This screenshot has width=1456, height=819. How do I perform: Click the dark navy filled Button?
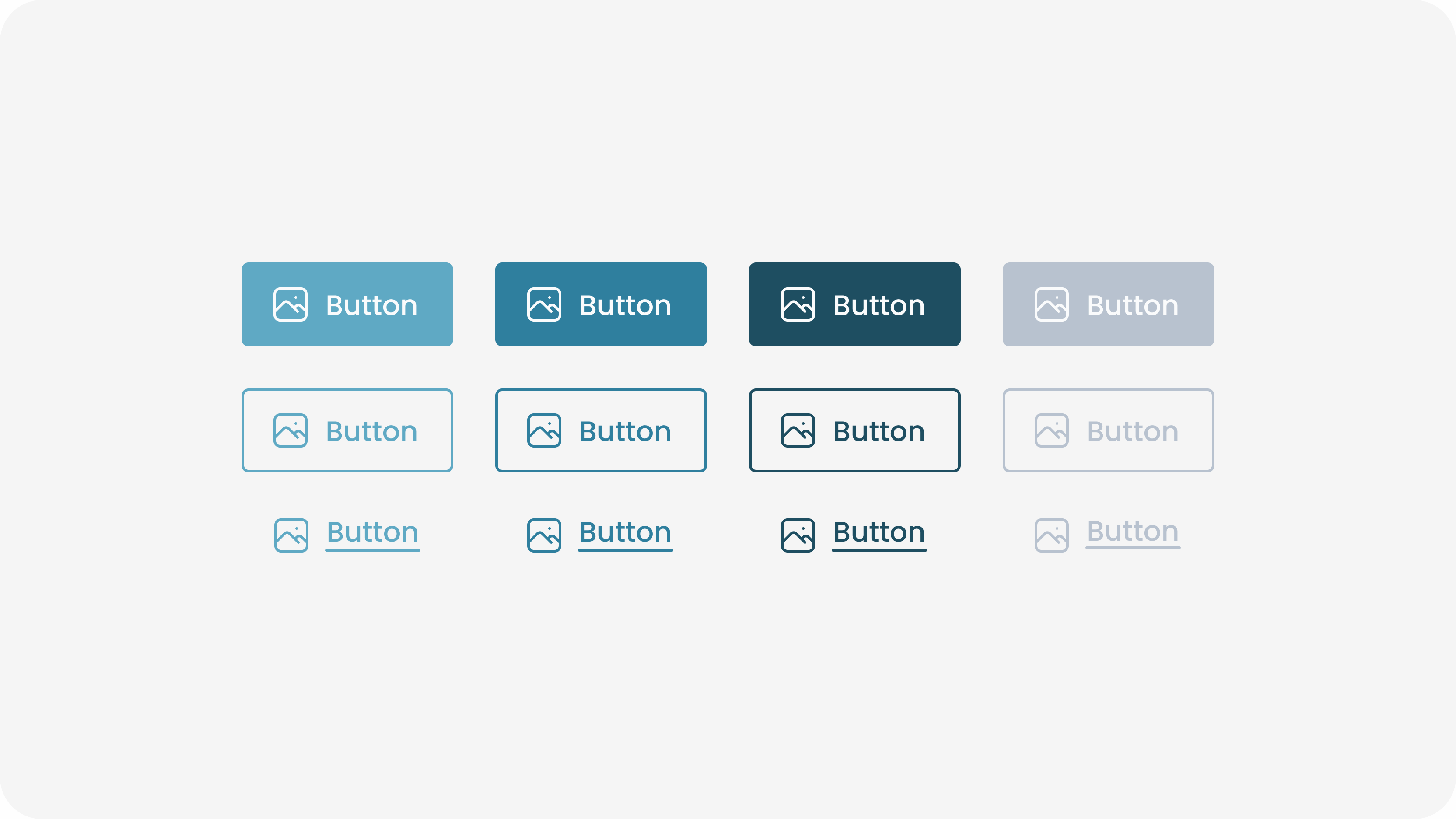(x=854, y=304)
